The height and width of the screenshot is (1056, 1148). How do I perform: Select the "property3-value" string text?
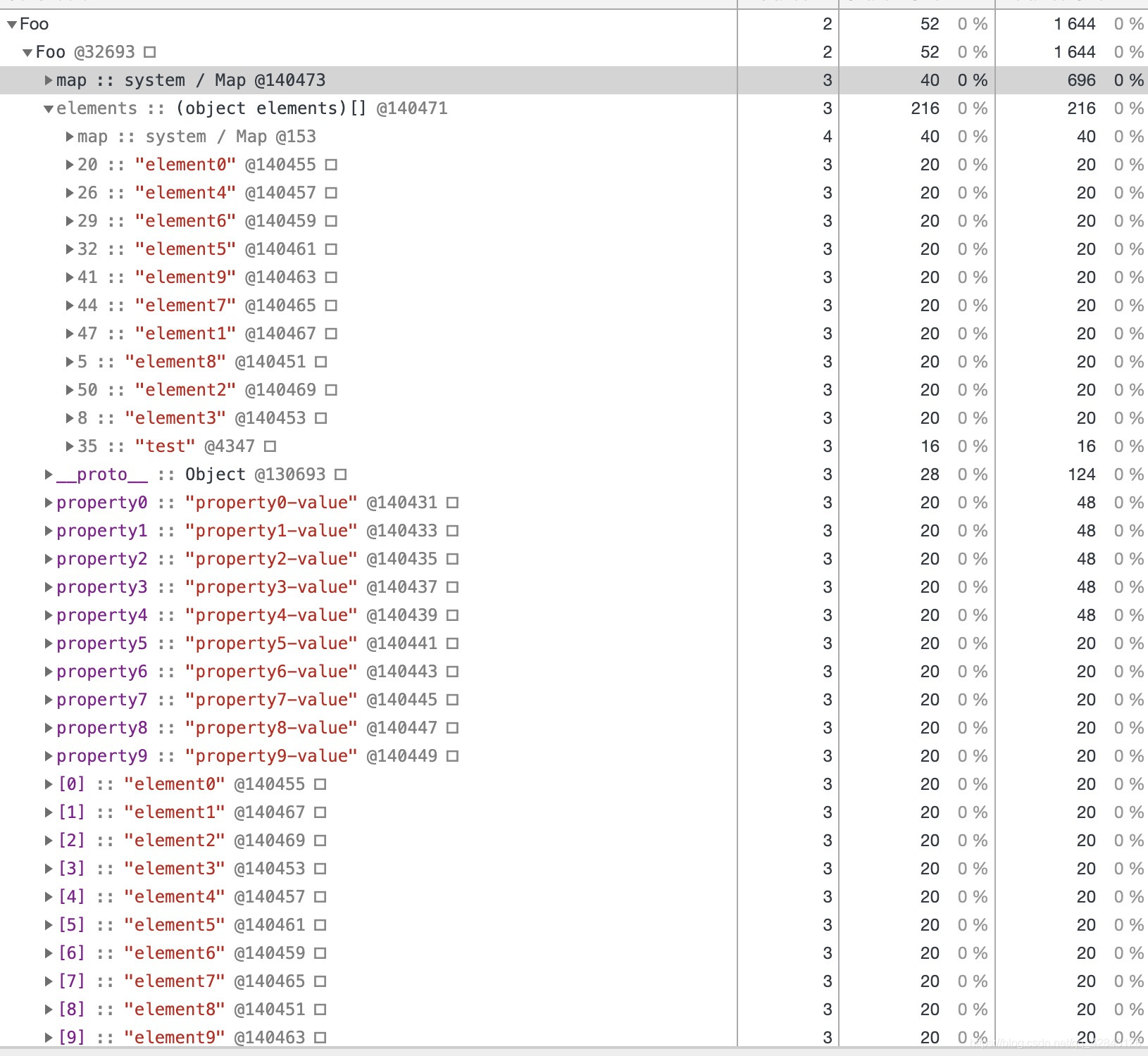coord(271,587)
